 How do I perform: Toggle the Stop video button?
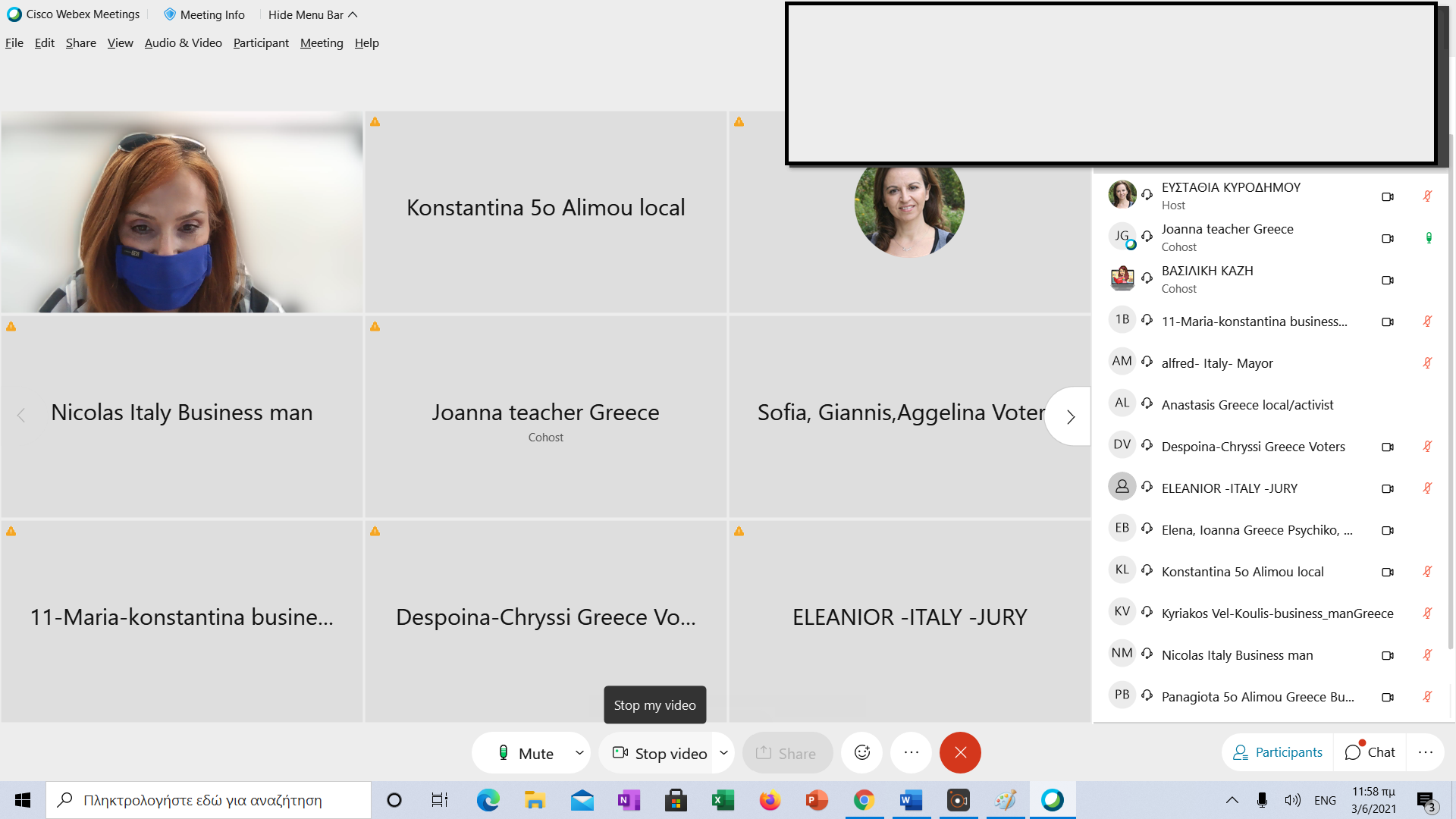coord(659,753)
